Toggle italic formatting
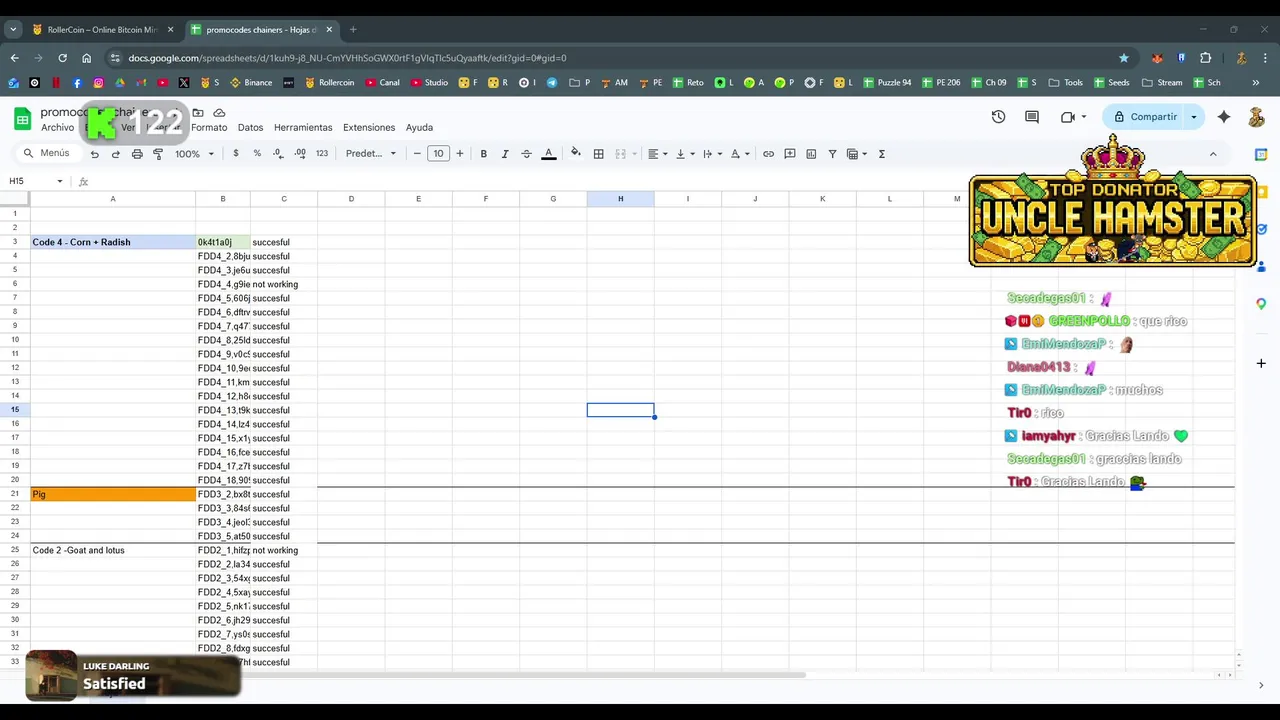Screen dimensions: 1280x720 point(504,154)
